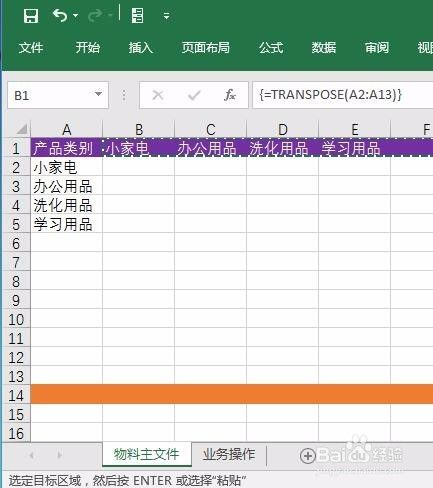Click cell A2 小家电

click(x=66, y=167)
